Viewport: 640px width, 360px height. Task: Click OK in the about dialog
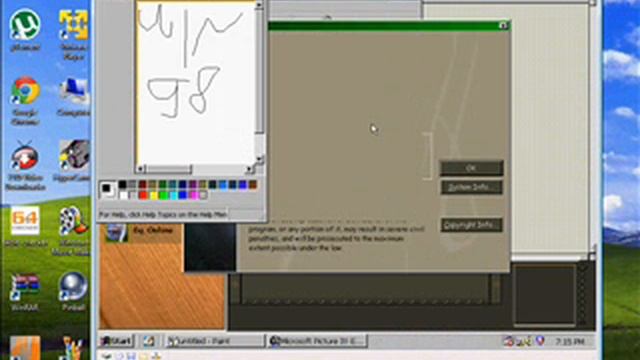471,168
